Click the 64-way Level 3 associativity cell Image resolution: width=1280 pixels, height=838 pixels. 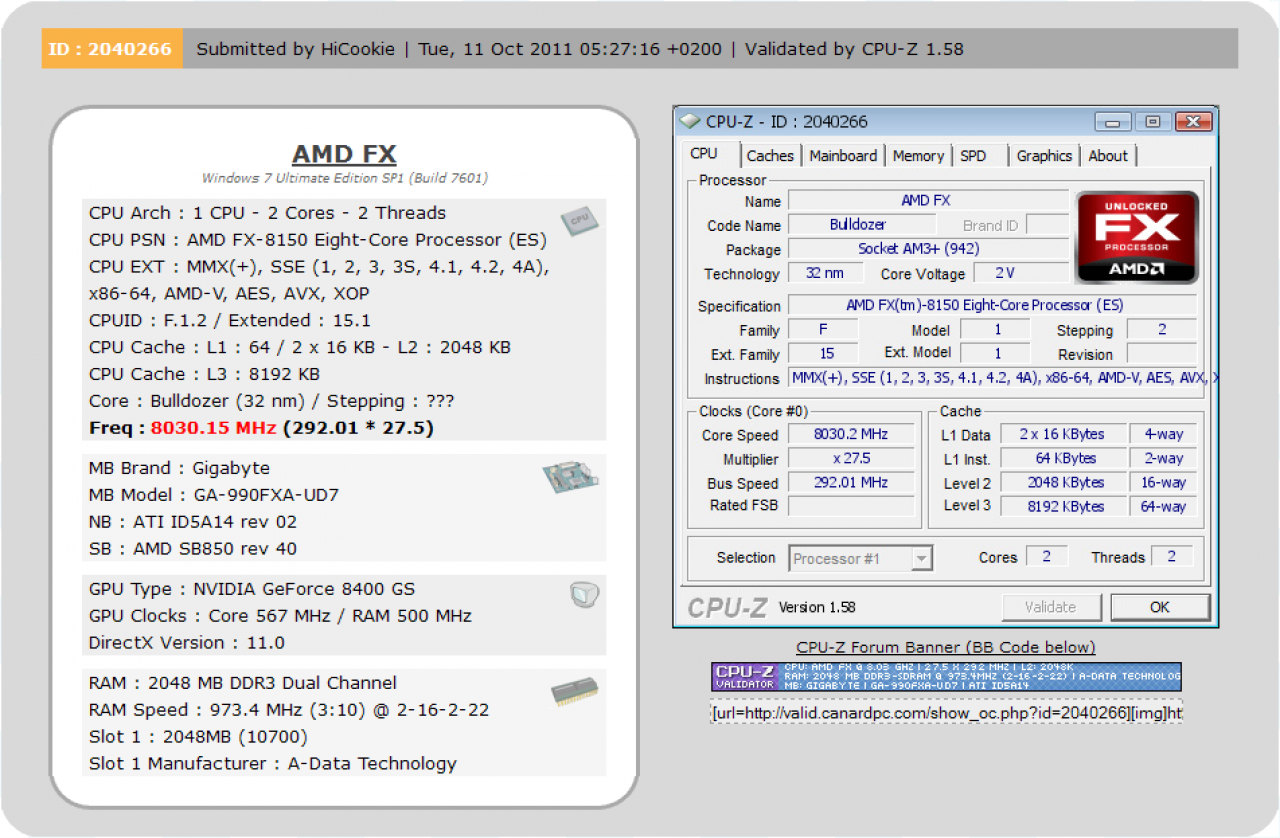(x=1164, y=506)
